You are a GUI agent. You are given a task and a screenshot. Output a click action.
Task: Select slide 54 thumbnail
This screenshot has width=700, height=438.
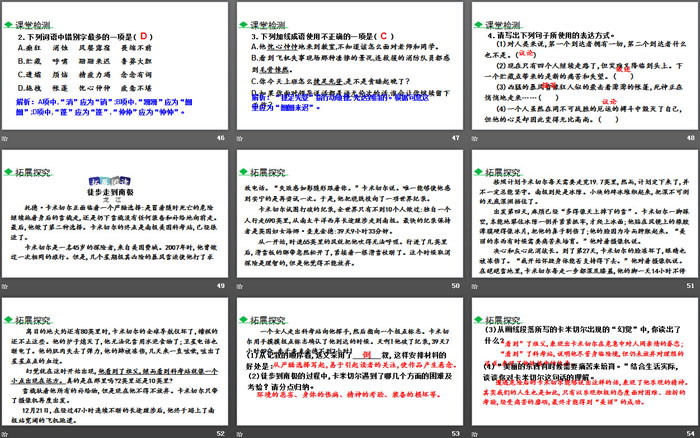[582, 365]
